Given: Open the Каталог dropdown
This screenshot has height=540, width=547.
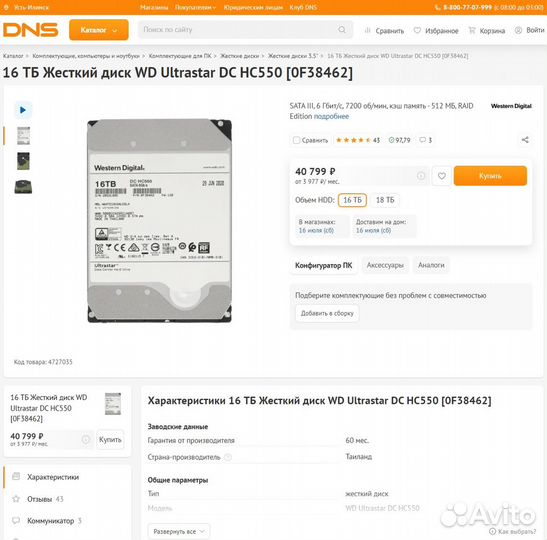Looking at the screenshot, I should (99, 30).
